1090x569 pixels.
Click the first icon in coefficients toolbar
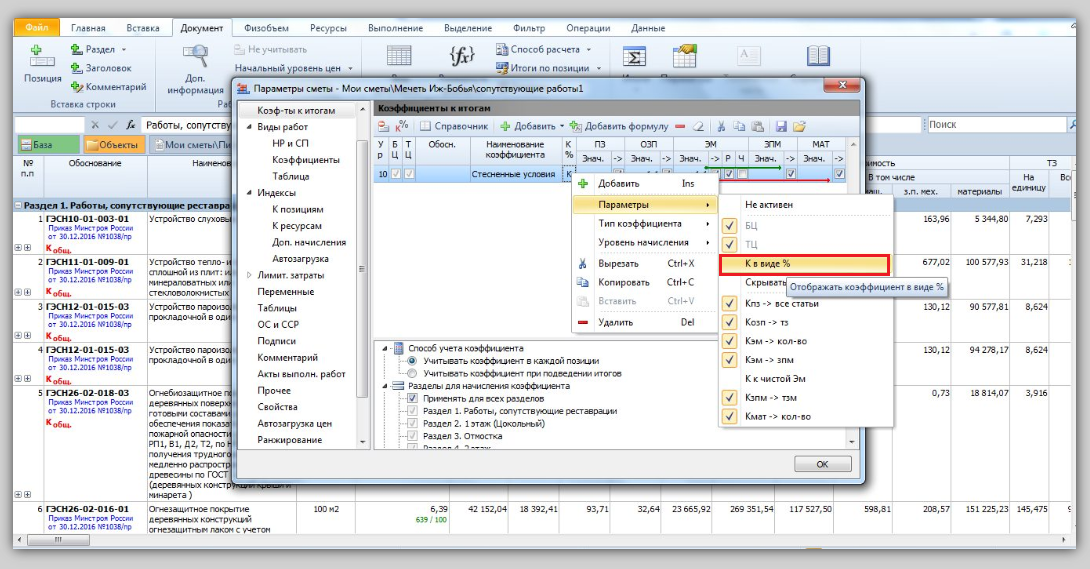point(383,126)
